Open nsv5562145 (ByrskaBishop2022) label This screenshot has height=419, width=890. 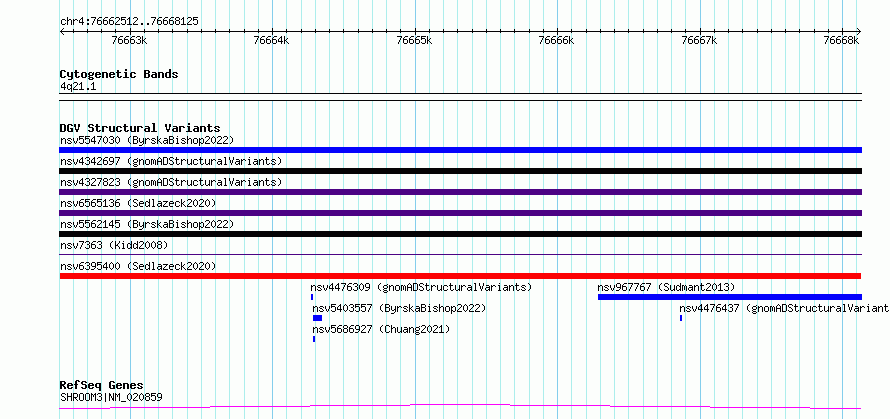147,224
